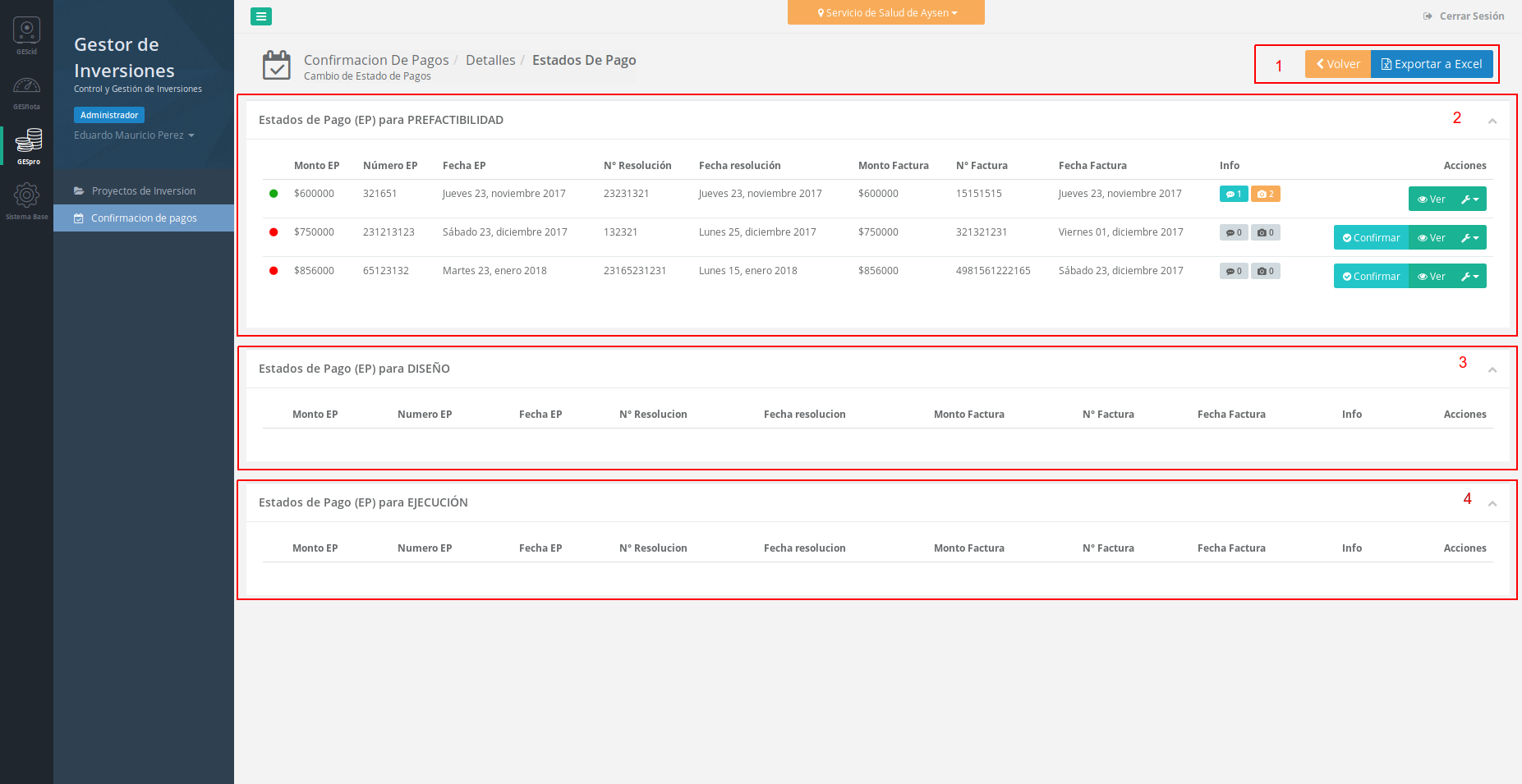Select Confirmacion de pagos in sidebar

[143, 218]
